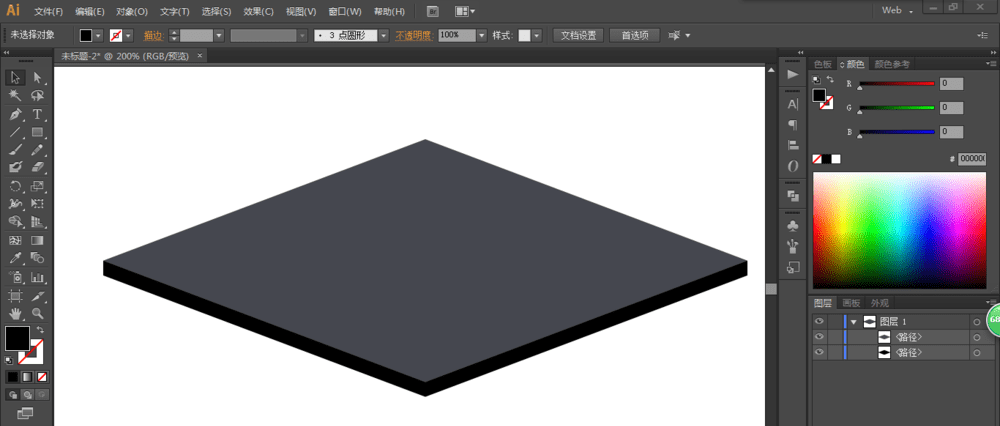The width and height of the screenshot is (1000, 426).
Task: Choose the Direct Selection tool
Action: [x=37, y=77]
